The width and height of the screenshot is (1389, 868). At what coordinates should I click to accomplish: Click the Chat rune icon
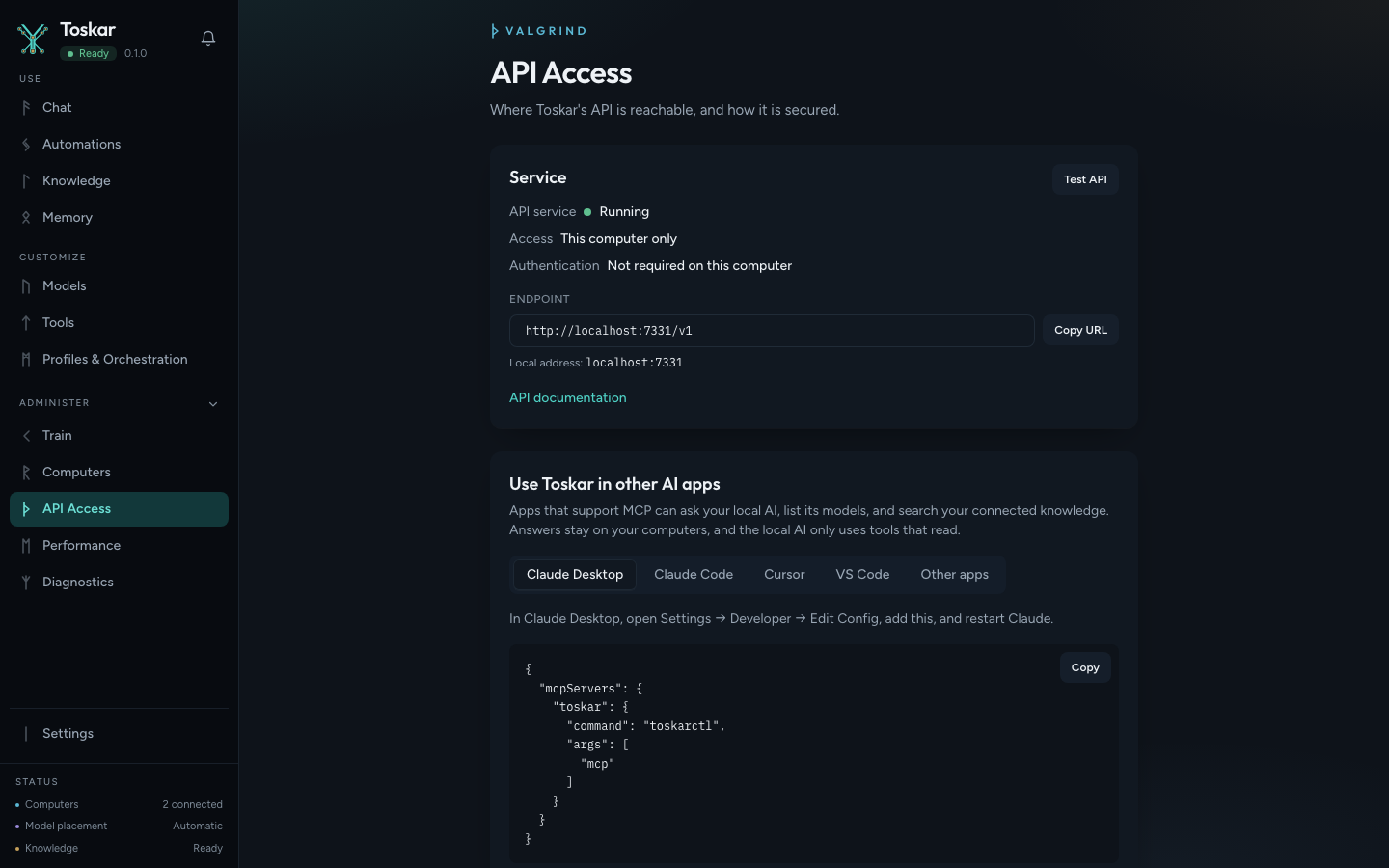coord(26,108)
